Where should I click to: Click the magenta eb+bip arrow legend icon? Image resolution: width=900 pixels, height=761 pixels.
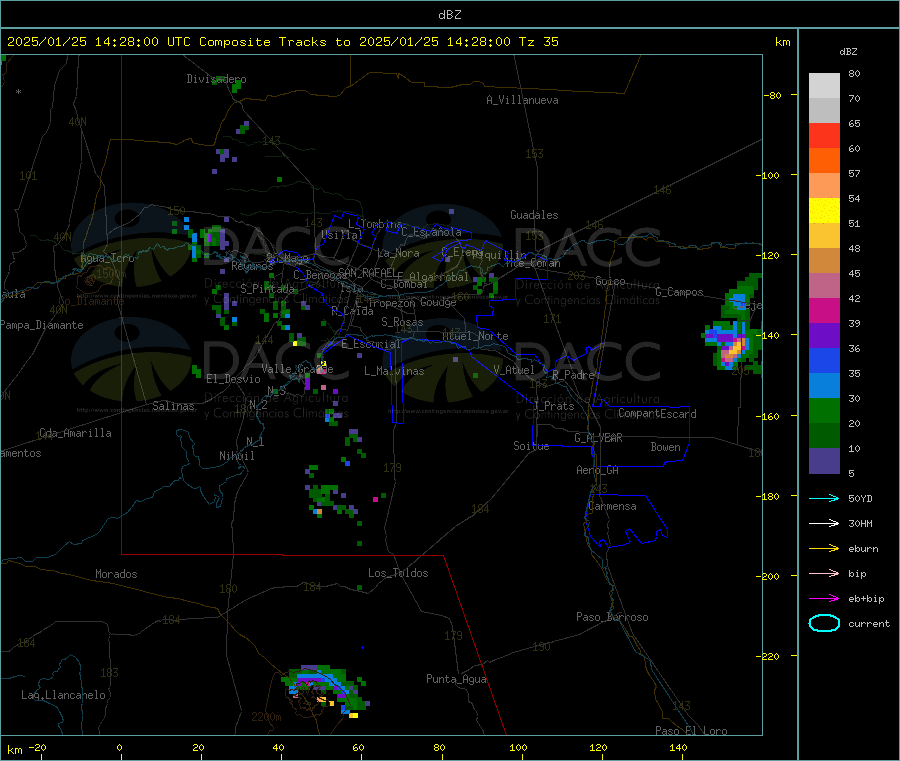coord(824,599)
